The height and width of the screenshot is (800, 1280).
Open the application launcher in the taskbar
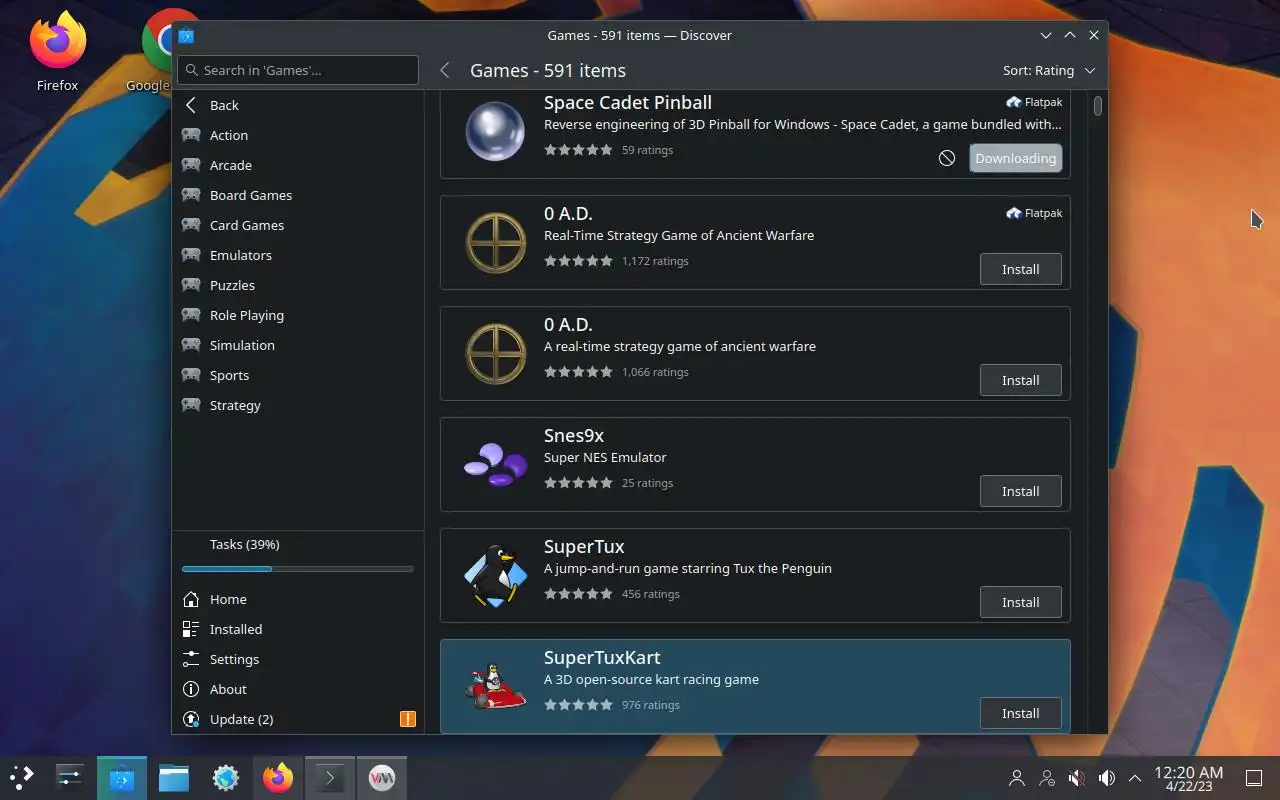pos(22,777)
